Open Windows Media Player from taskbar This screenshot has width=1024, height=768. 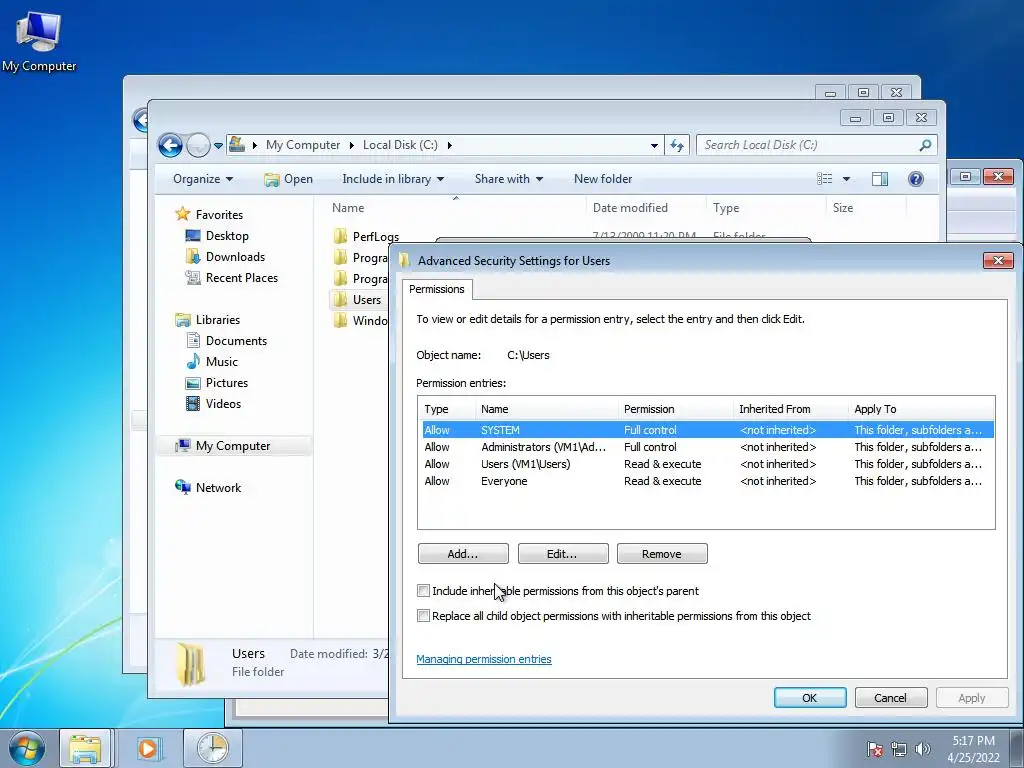coord(148,748)
